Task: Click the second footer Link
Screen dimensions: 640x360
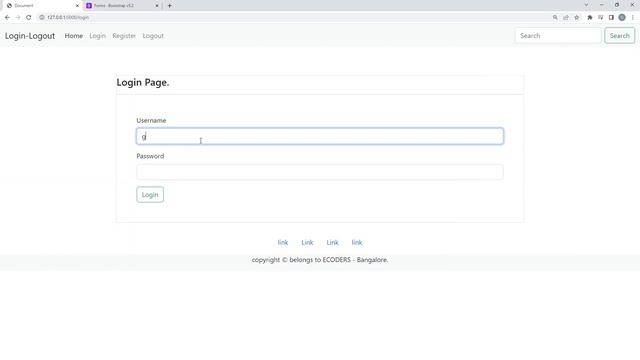Action: (307, 242)
